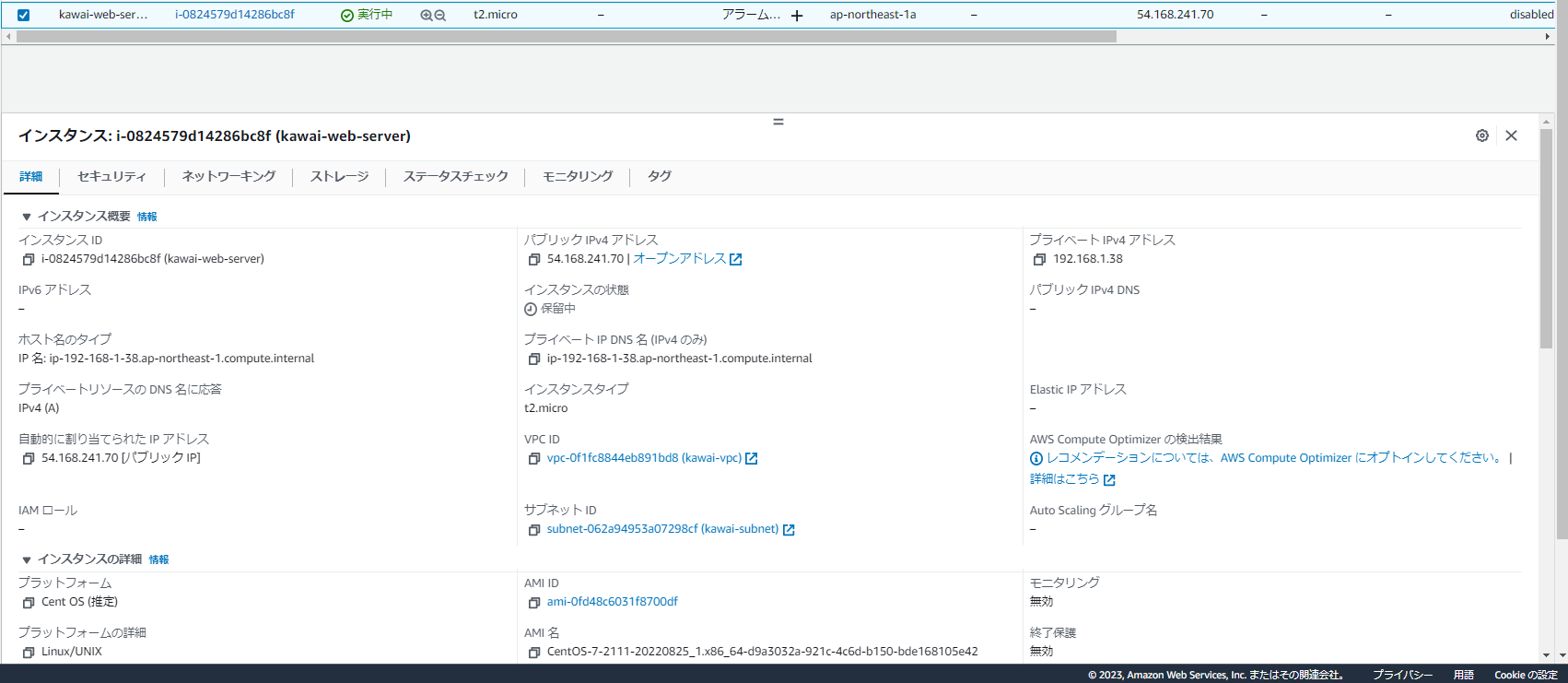1568x683 pixels.
Task: Click 54.168.241.70 cell in instance table row
Action: coord(1175,15)
